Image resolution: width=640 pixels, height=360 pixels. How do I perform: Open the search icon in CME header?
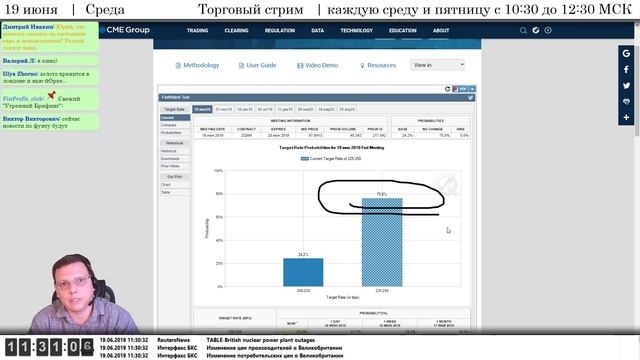coord(523,30)
